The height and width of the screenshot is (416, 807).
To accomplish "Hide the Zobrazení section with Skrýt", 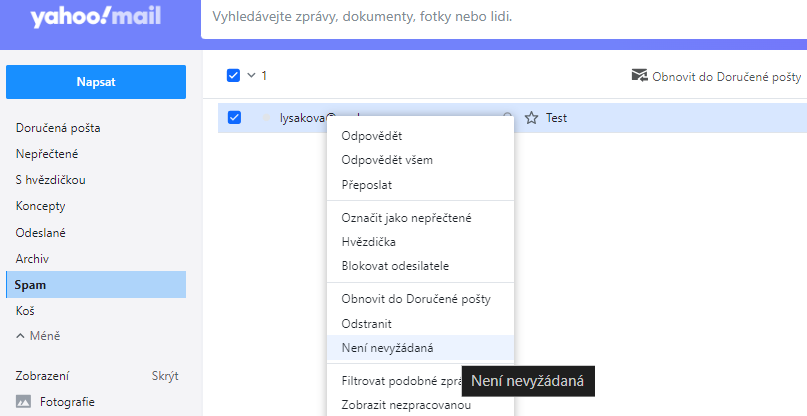I will (165, 376).
